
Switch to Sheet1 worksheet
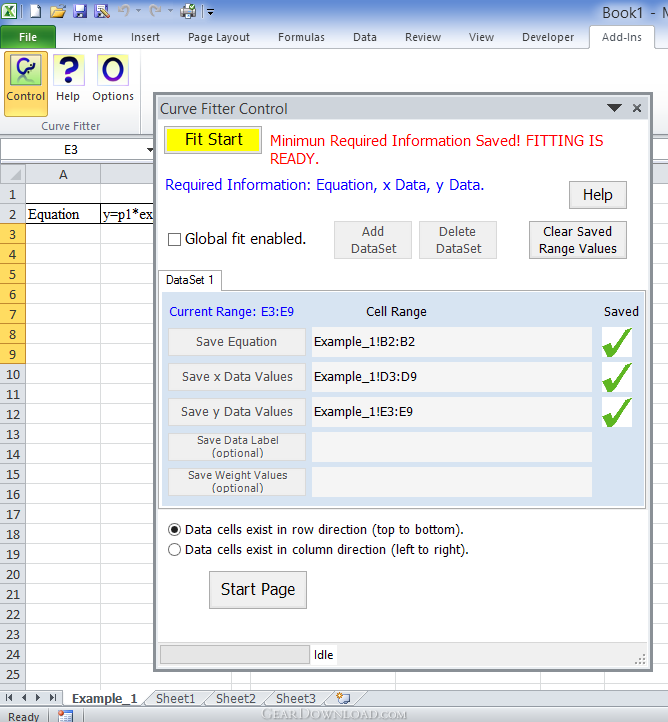175,698
